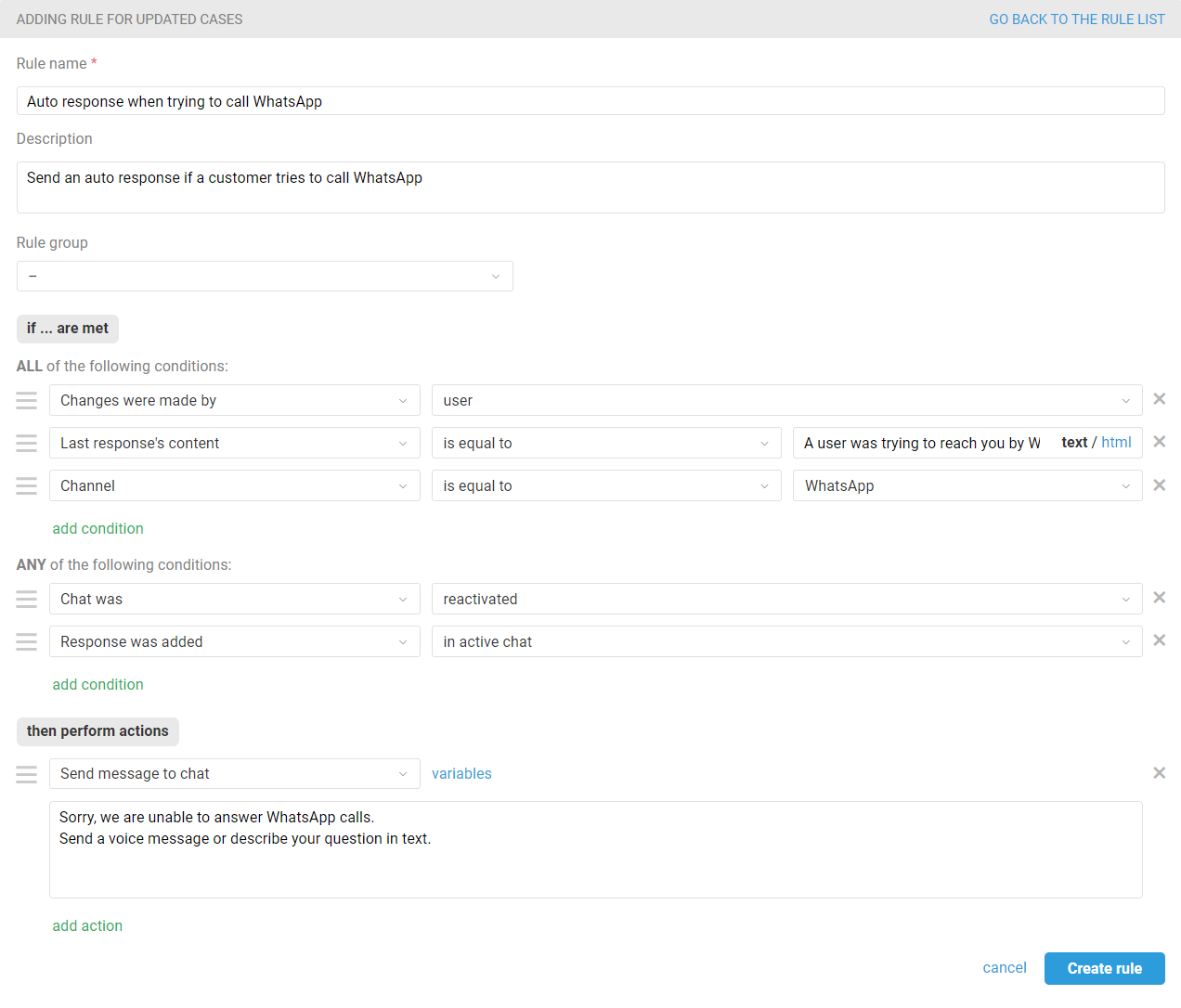Remove the Channel condition with X icon
This screenshot has width=1181, height=1008.
click(x=1159, y=485)
